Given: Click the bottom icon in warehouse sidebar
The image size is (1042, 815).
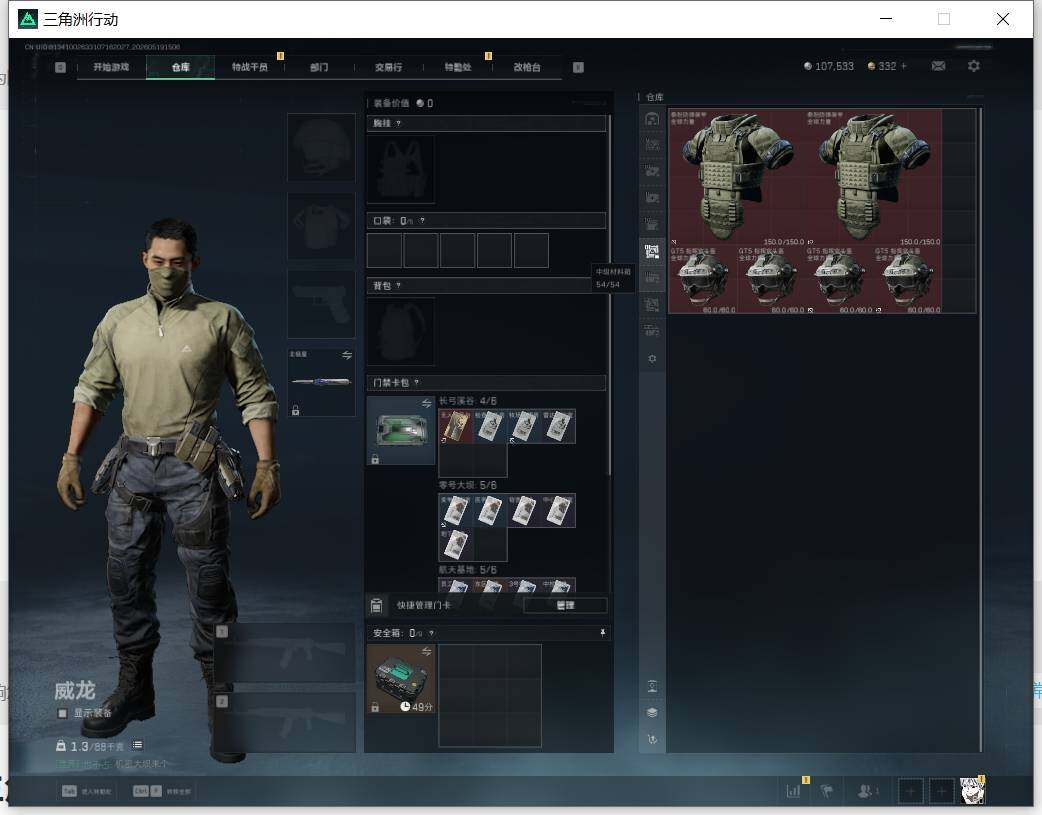Looking at the screenshot, I should coord(652,739).
